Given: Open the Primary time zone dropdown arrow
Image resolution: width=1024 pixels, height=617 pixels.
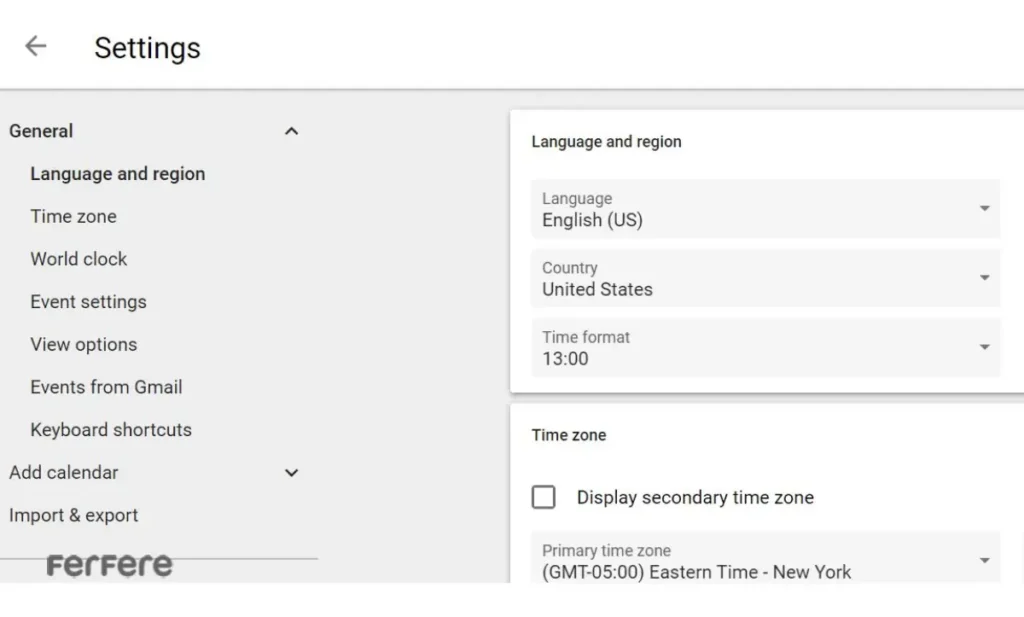Looking at the screenshot, I should [984, 561].
